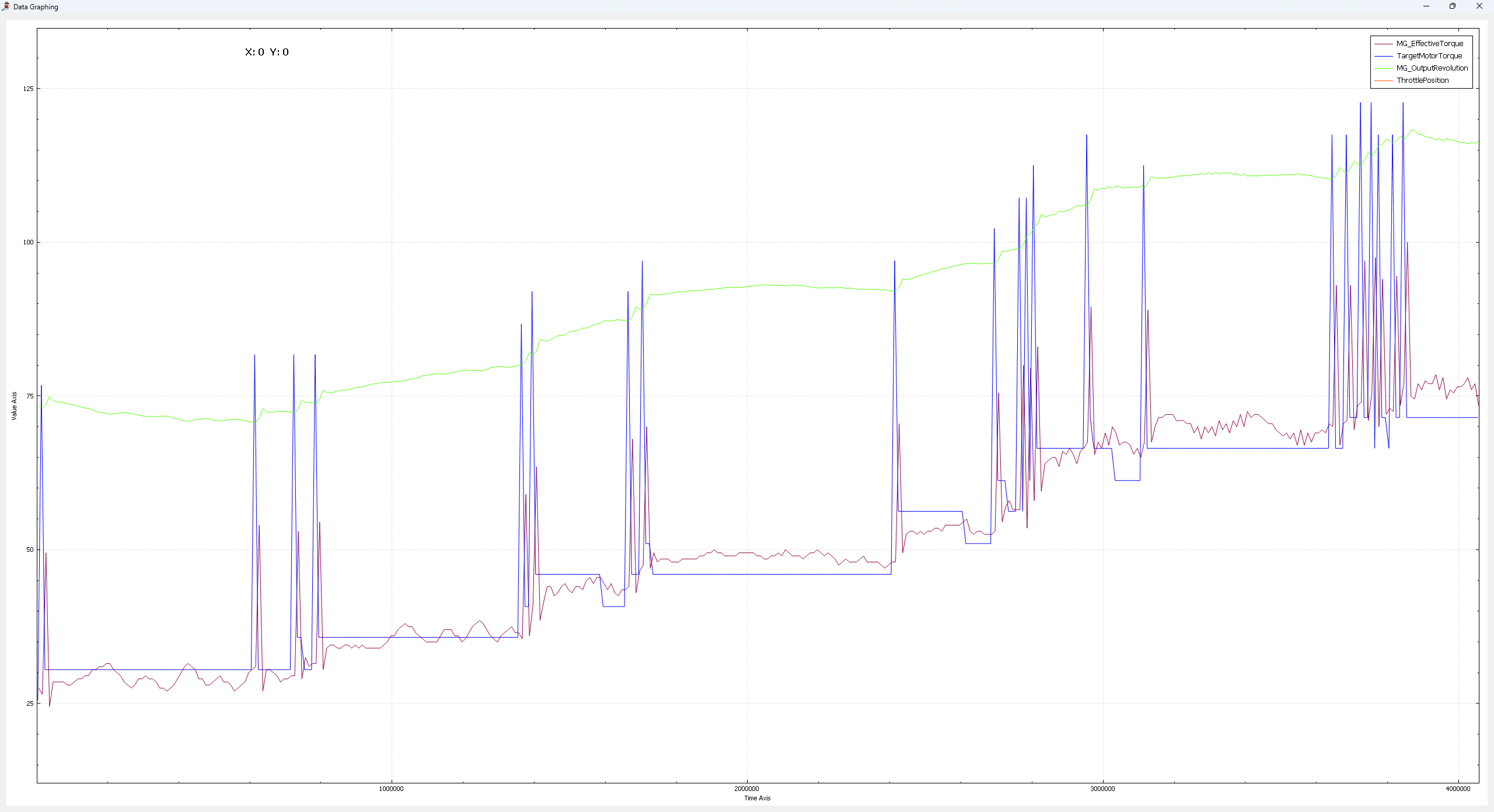
Task: Toggle the MG_EffectiveTorque series in legend
Action: pyautogui.click(x=1429, y=44)
